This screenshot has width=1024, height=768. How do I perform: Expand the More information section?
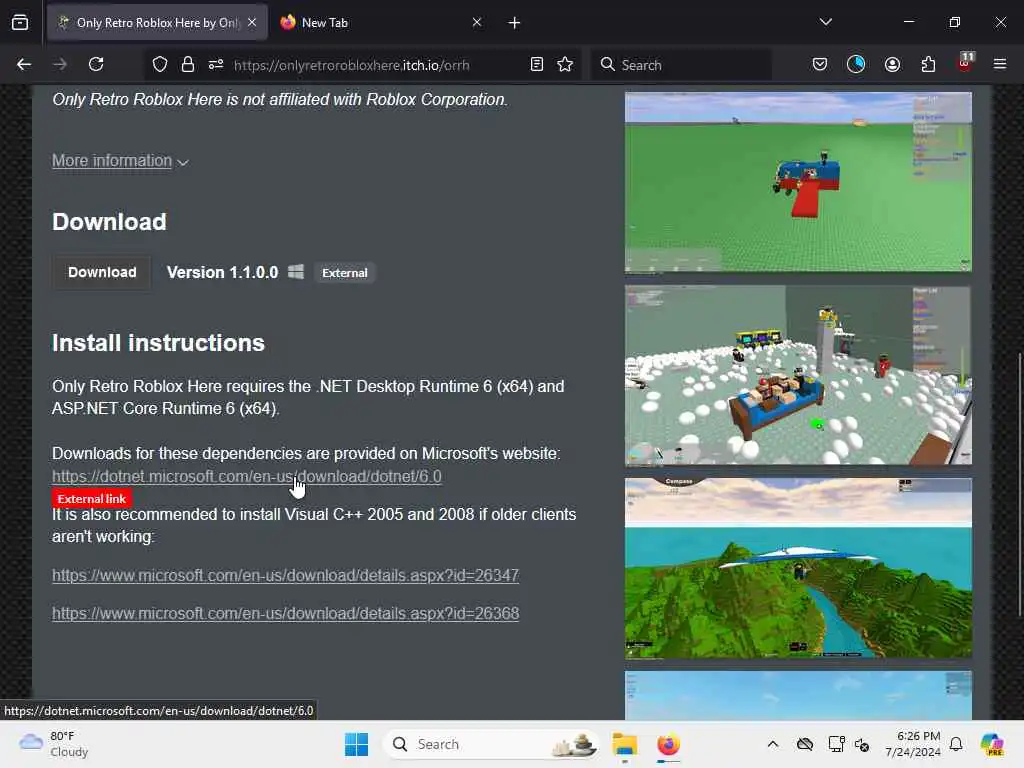click(120, 161)
